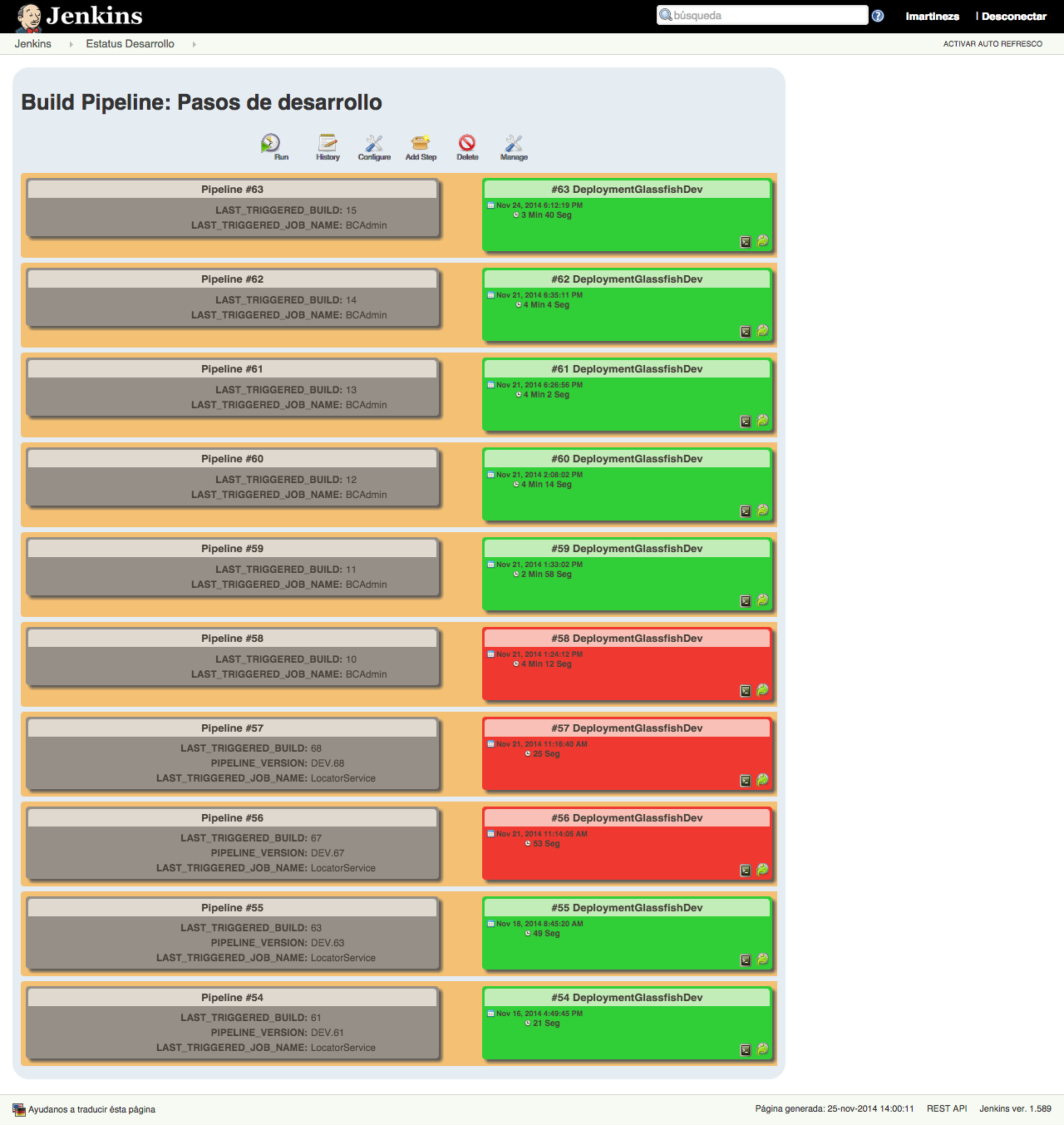
Task: Open console output for build #60
Action: coord(746,511)
